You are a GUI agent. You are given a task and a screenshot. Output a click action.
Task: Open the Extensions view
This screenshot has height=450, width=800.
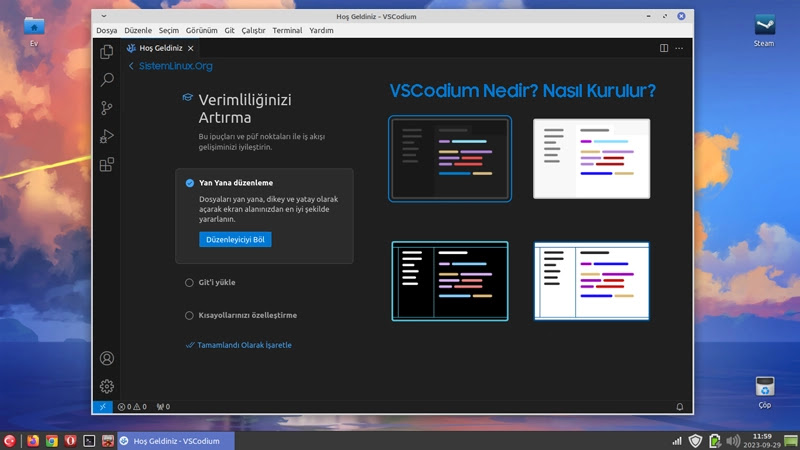pos(107,164)
